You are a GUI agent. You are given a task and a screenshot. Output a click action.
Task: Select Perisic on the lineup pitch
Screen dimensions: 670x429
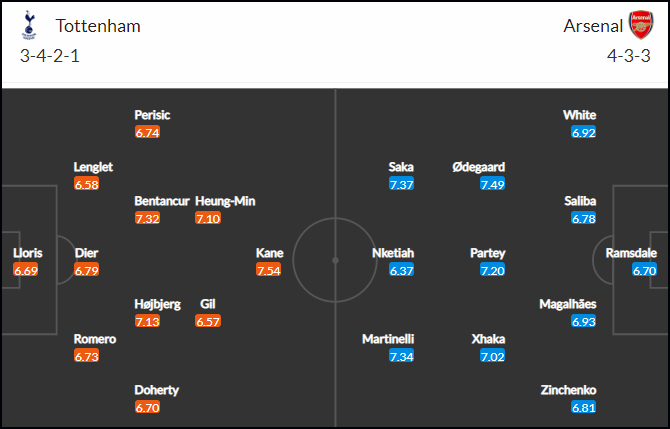click(x=152, y=115)
